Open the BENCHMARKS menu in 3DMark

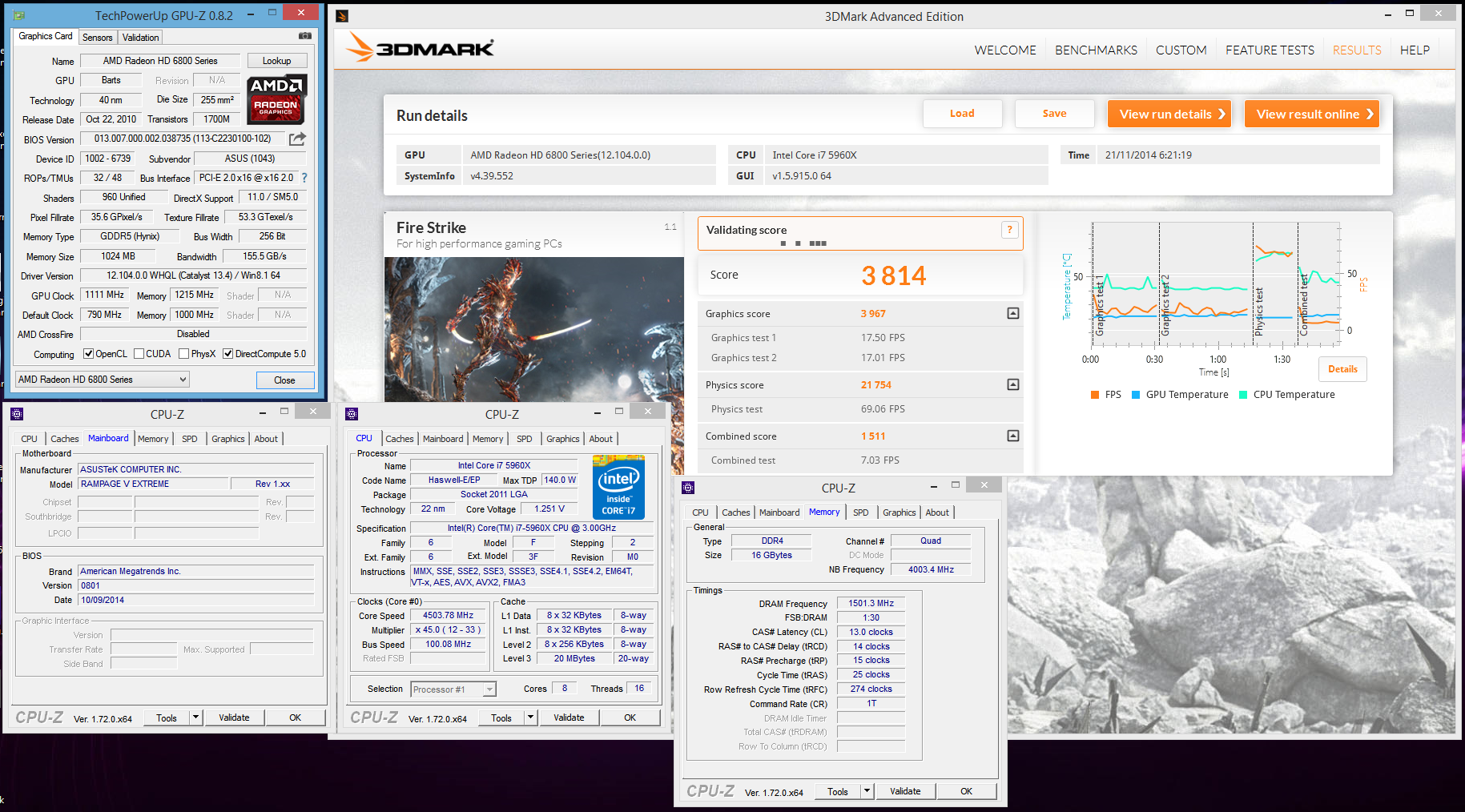(x=1096, y=50)
